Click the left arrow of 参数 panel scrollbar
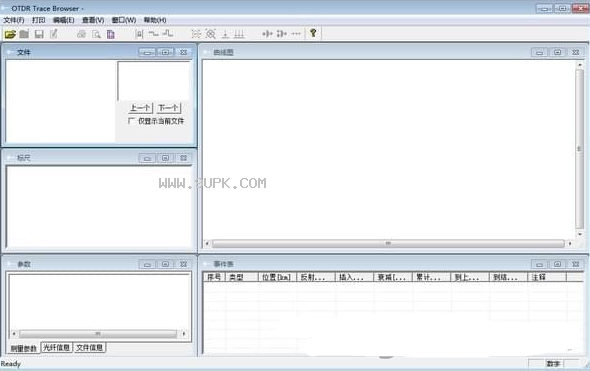Image resolution: width=590 pixels, height=371 pixels. click(x=14, y=334)
